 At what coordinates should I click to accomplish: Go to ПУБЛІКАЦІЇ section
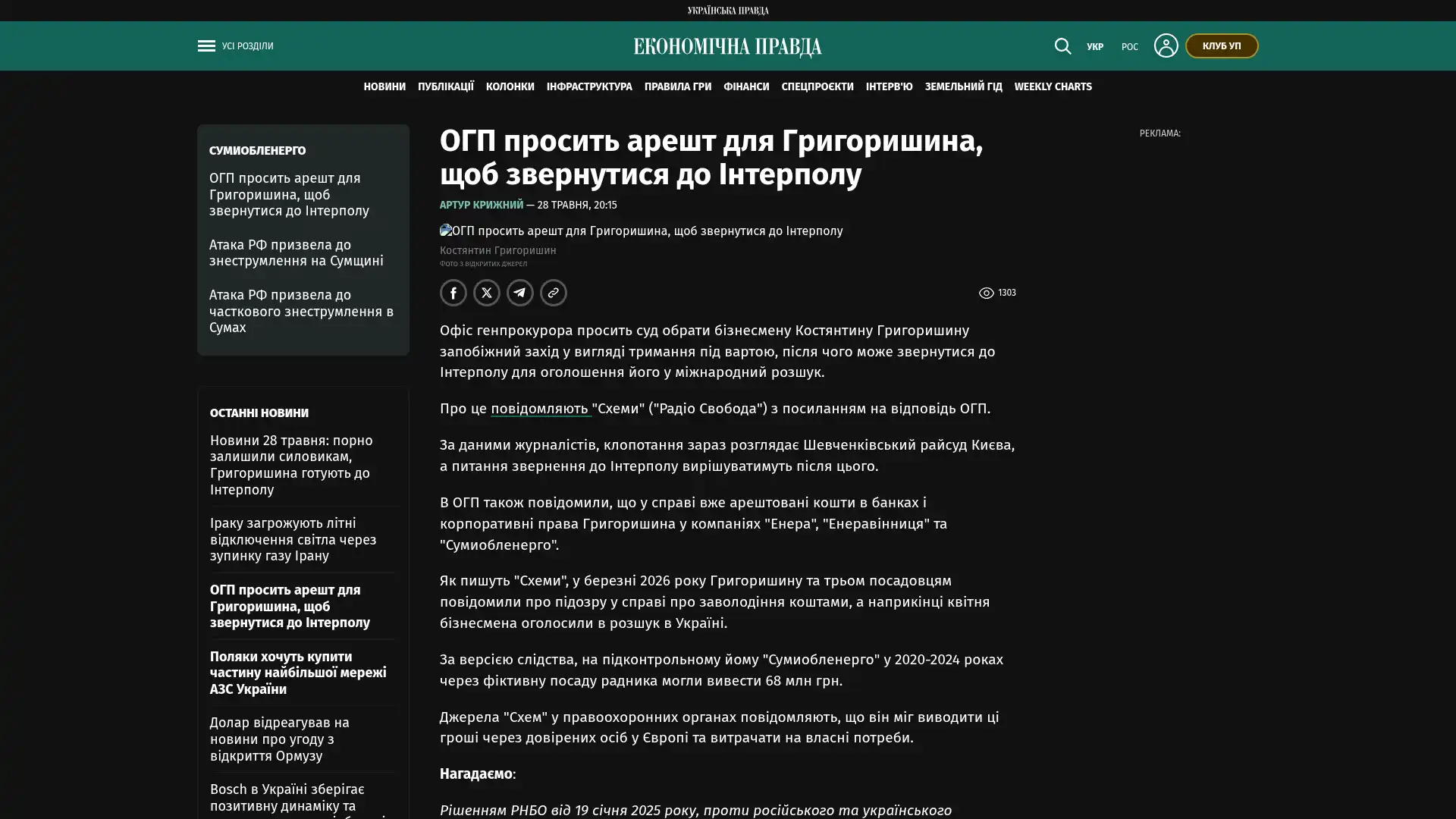point(446,87)
